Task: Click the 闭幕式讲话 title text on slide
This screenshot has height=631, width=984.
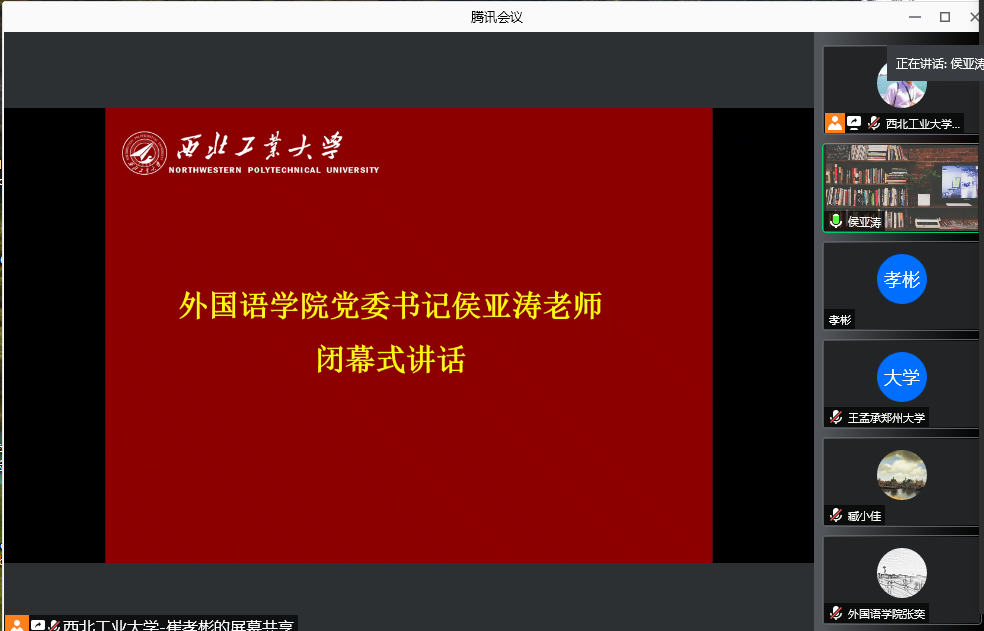Action: pyautogui.click(x=391, y=359)
